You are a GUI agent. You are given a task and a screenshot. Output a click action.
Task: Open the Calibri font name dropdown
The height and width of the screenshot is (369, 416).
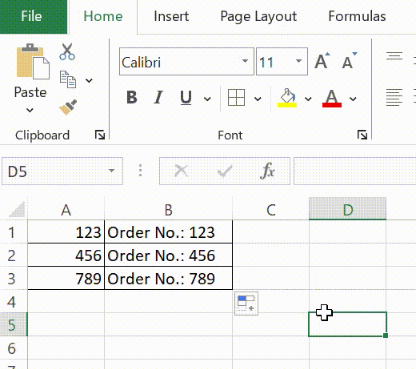pos(245,61)
